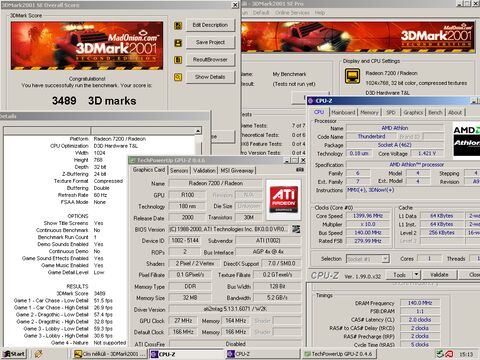Select the CPU tab in CPU-Z
The height and width of the screenshot is (360, 480).
point(319,112)
